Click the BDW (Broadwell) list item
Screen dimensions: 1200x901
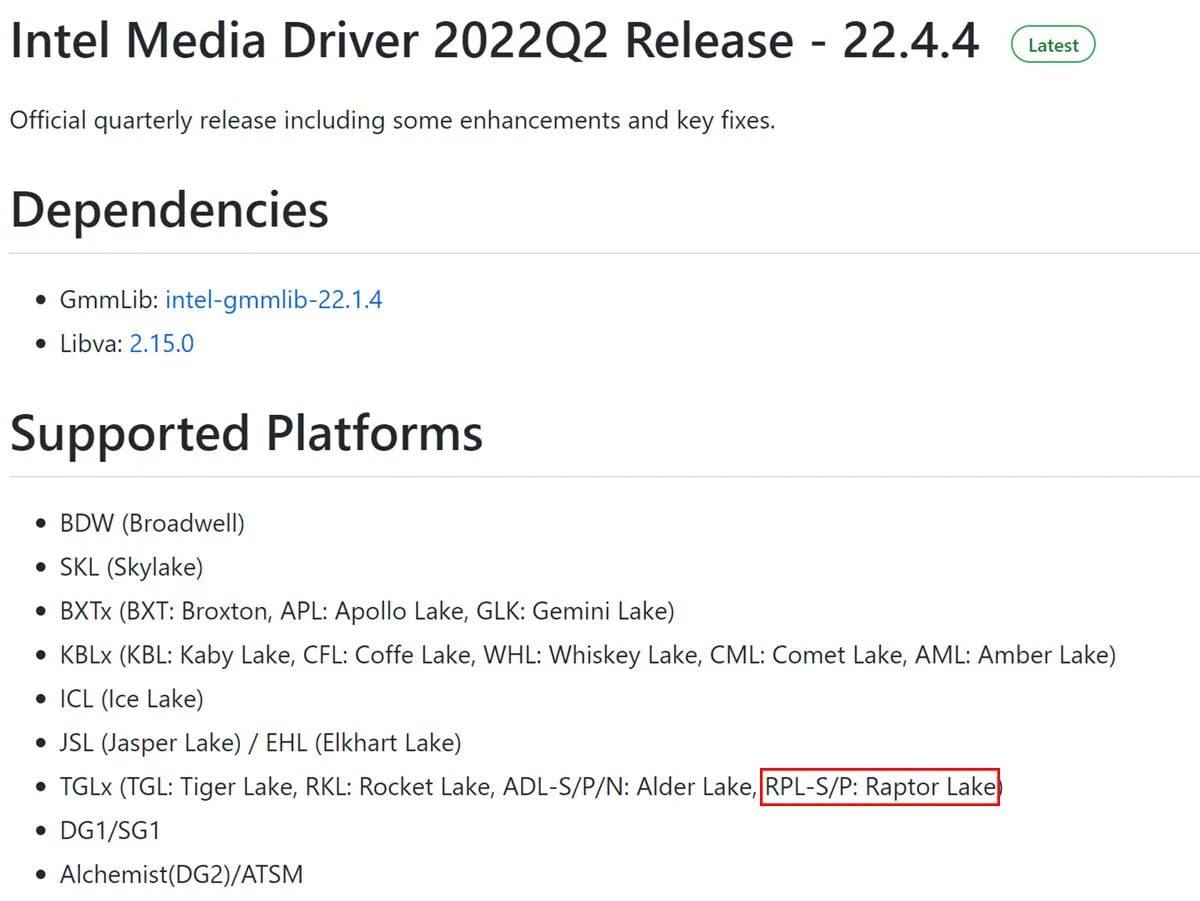click(152, 523)
